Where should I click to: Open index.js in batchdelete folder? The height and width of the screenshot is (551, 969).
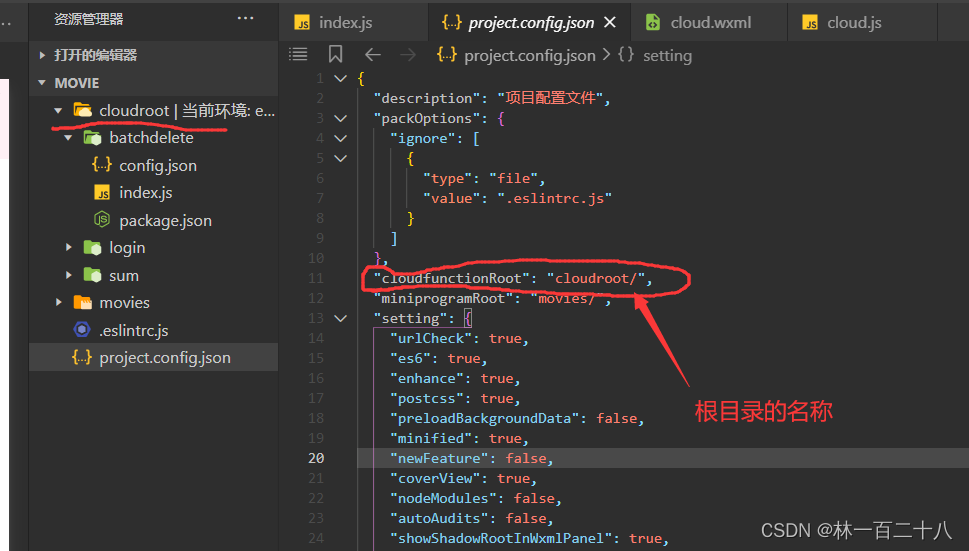click(x=145, y=193)
